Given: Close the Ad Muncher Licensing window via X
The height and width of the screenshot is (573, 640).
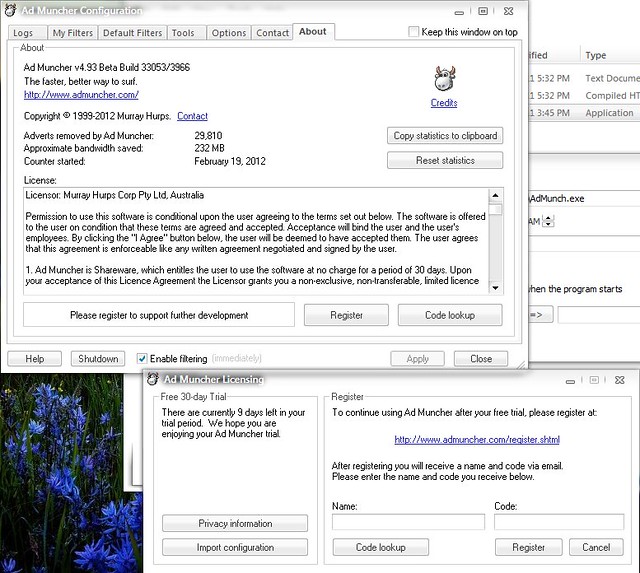Looking at the screenshot, I should click(x=620, y=380).
